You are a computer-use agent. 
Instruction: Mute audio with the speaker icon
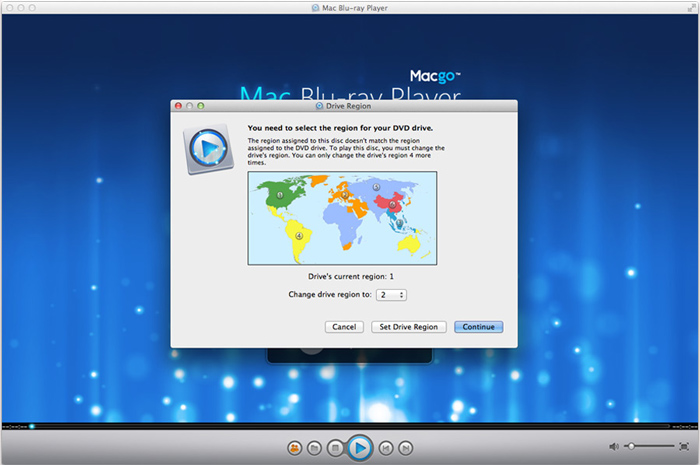point(614,446)
